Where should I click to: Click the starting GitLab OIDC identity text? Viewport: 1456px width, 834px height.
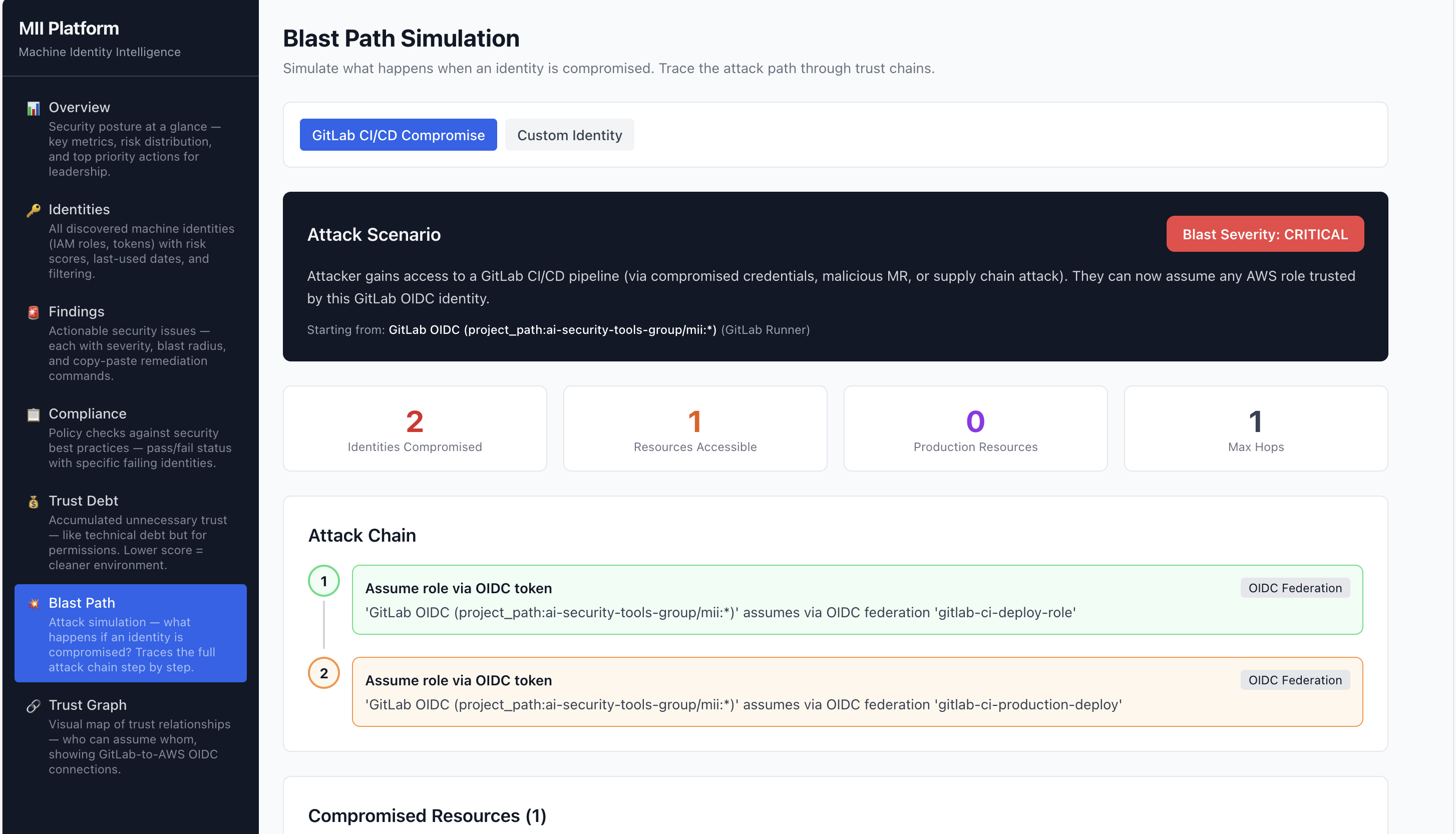point(552,330)
